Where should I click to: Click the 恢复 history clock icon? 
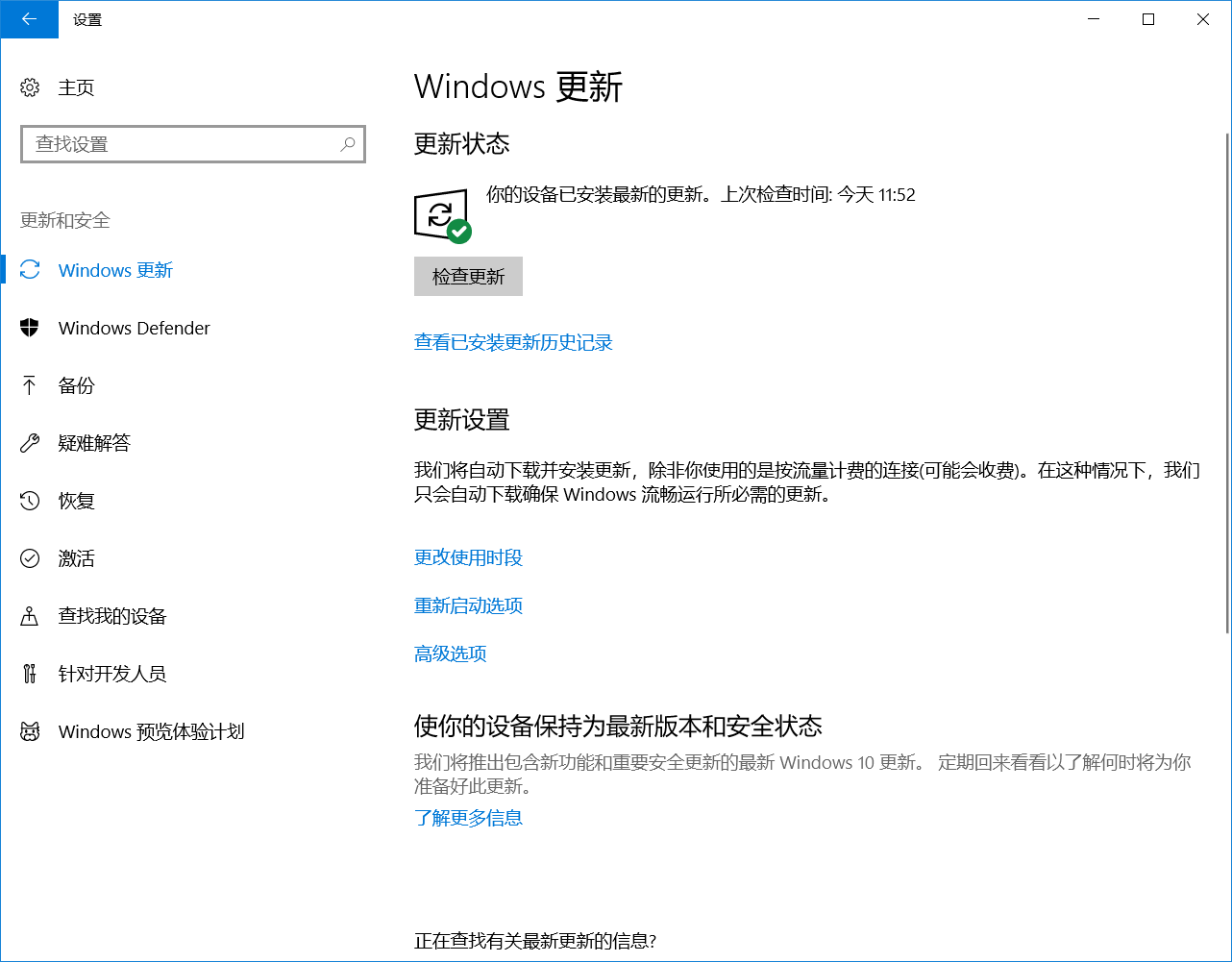(30, 501)
